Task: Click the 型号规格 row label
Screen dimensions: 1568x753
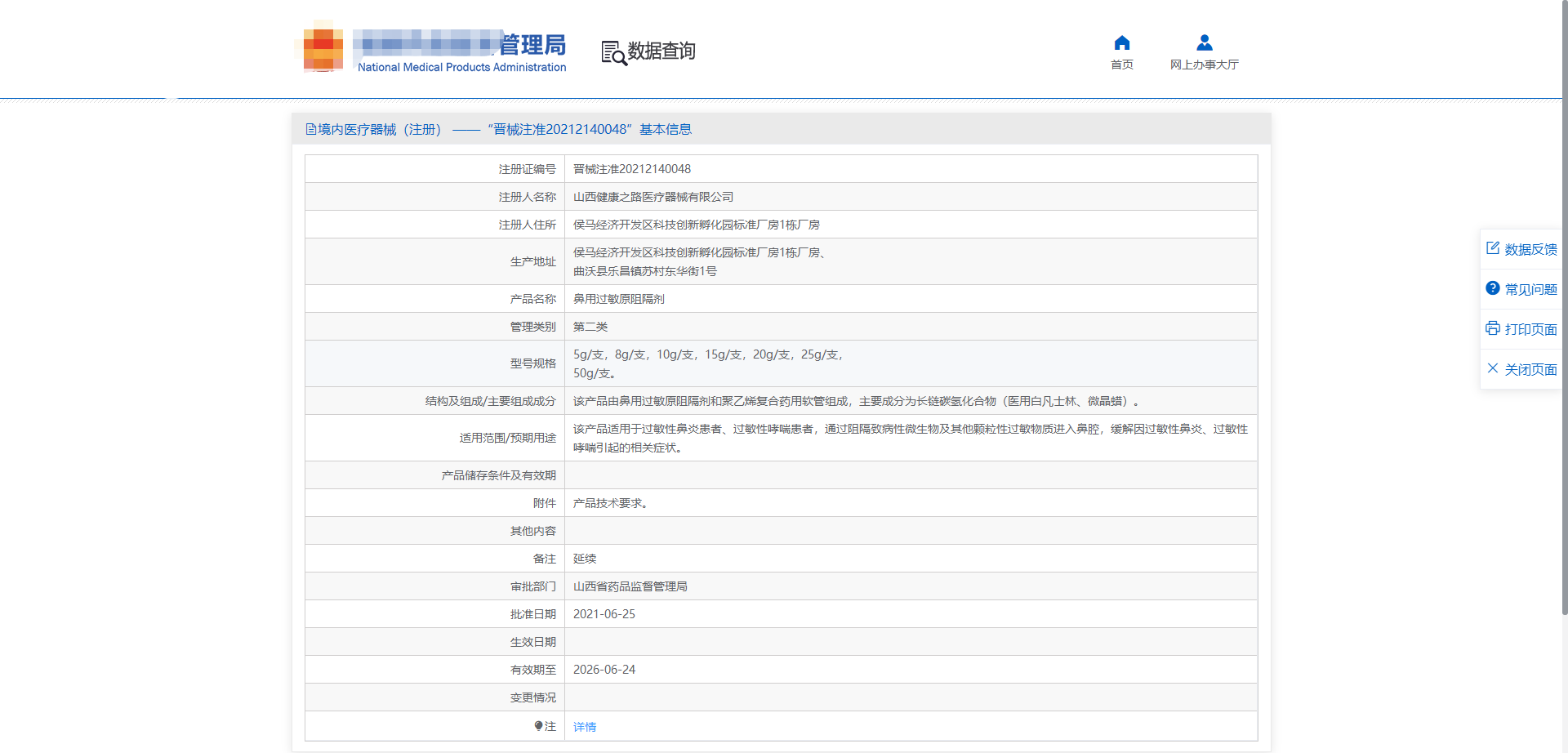Action: [533, 363]
